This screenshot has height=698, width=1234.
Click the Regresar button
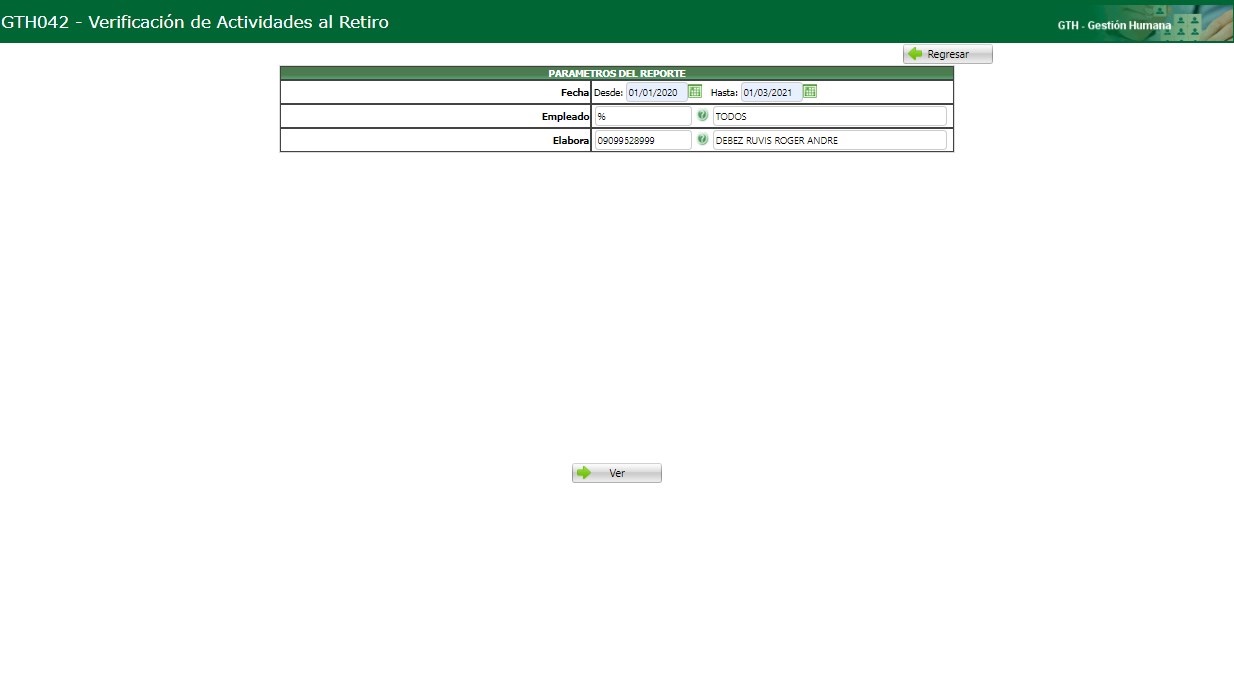948,54
